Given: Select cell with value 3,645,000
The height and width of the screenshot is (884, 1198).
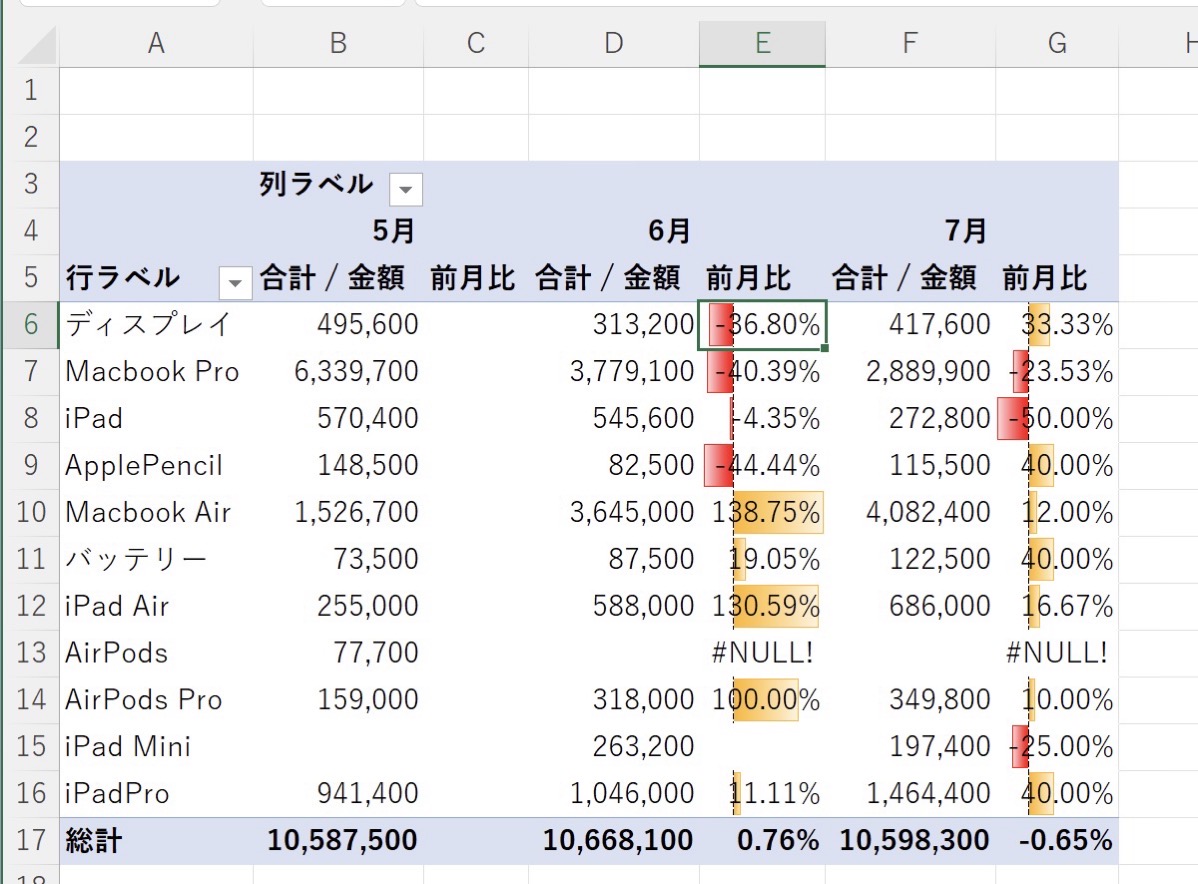Looking at the screenshot, I should (x=614, y=512).
